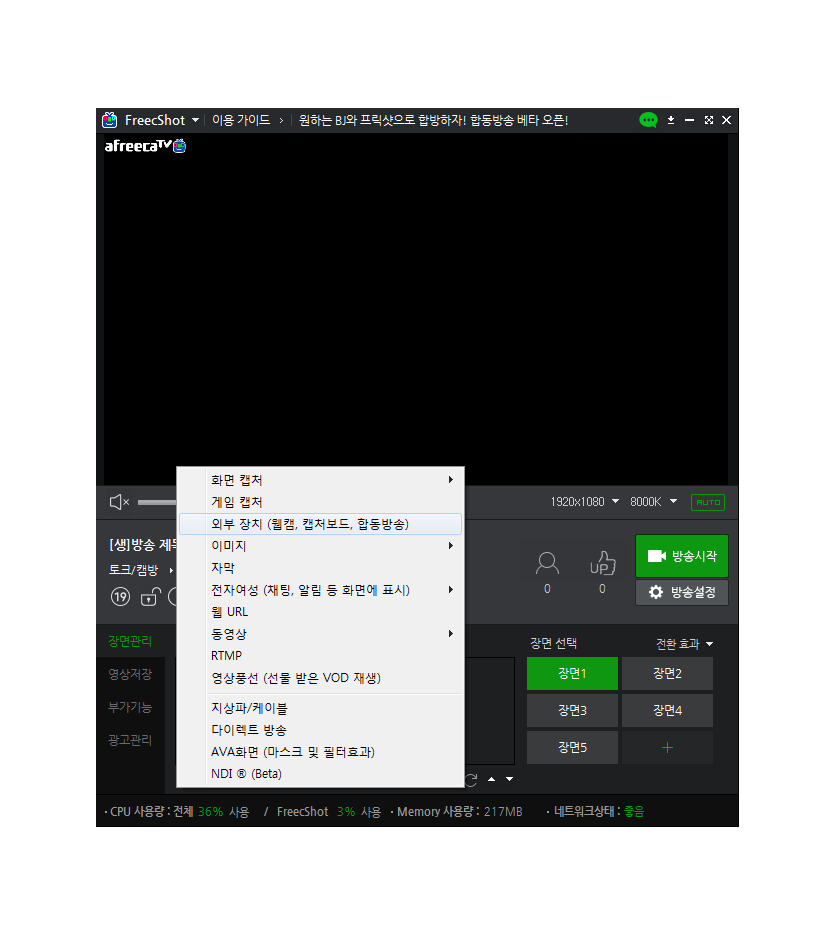Screen dimensions: 835x934
Task: Toggle fullscreen expand icon in title bar
Action: [709, 120]
